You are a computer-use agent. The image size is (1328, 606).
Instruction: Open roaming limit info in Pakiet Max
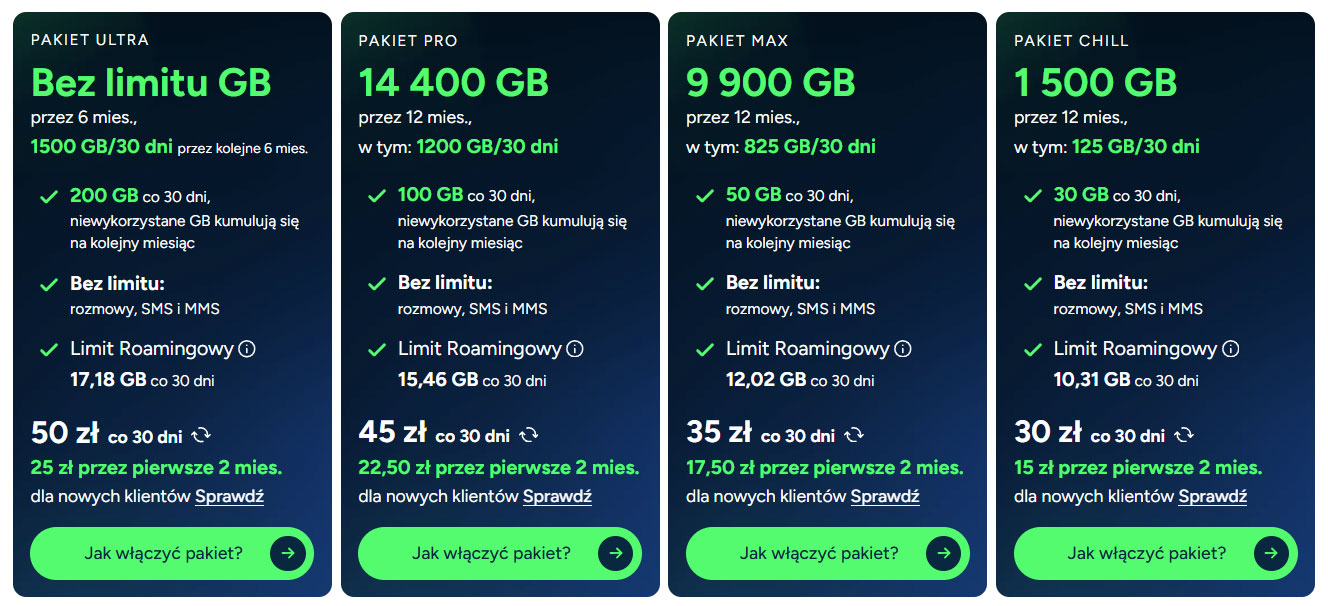(903, 349)
